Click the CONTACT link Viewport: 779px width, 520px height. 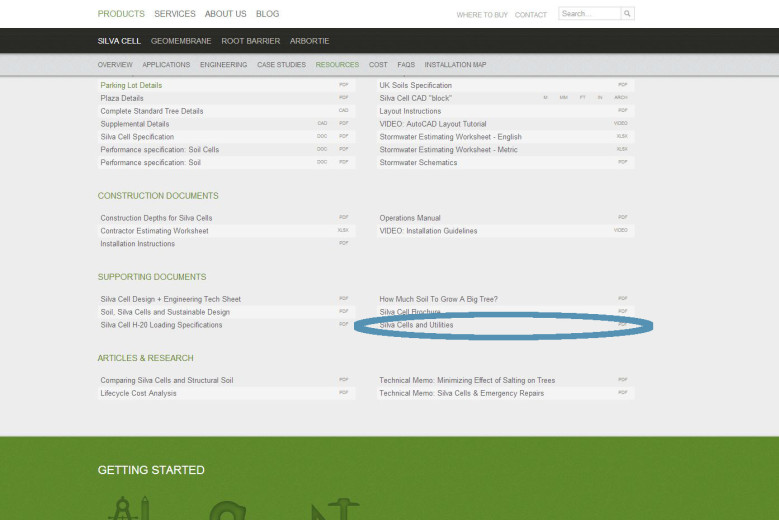[531, 15]
